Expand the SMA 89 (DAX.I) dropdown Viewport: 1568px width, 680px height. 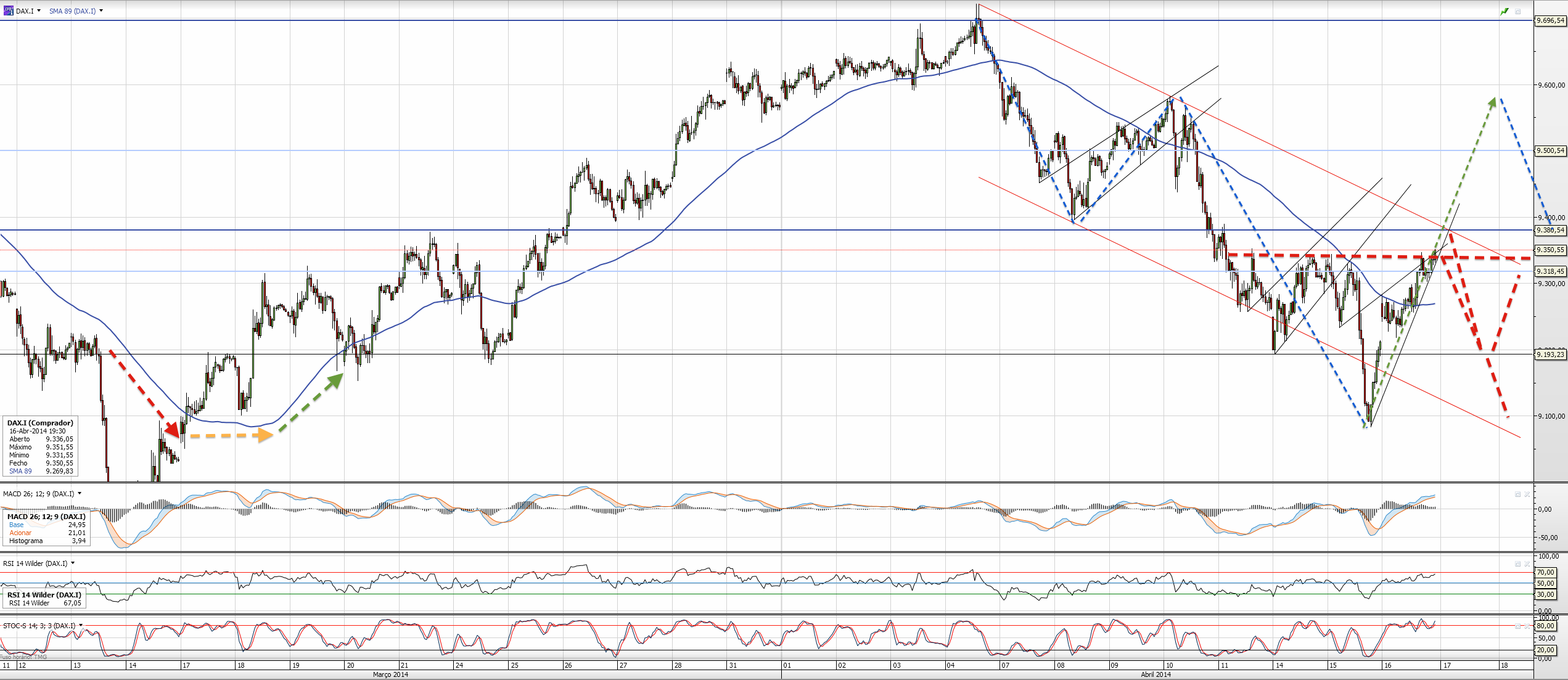(101, 10)
